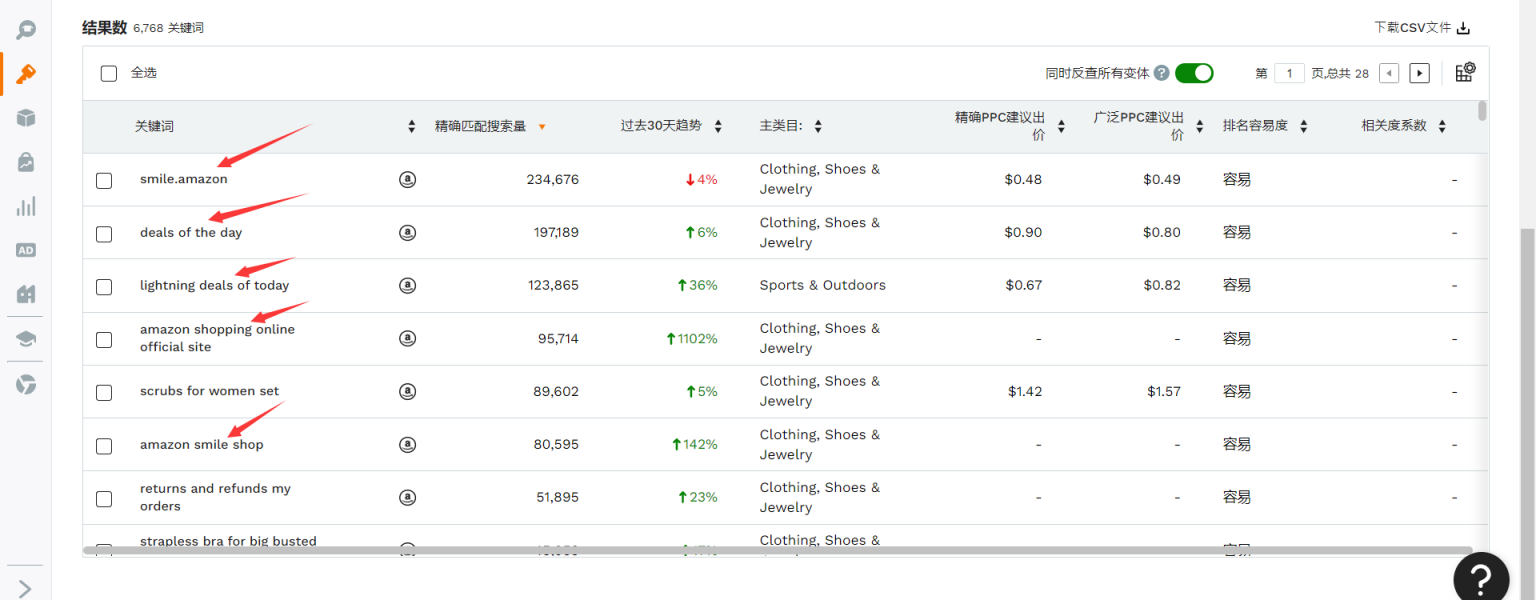The height and width of the screenshot is (600, 1536).
Task: Click the Amazon icon in amazon smile shop row
Action: coord(407,444)
